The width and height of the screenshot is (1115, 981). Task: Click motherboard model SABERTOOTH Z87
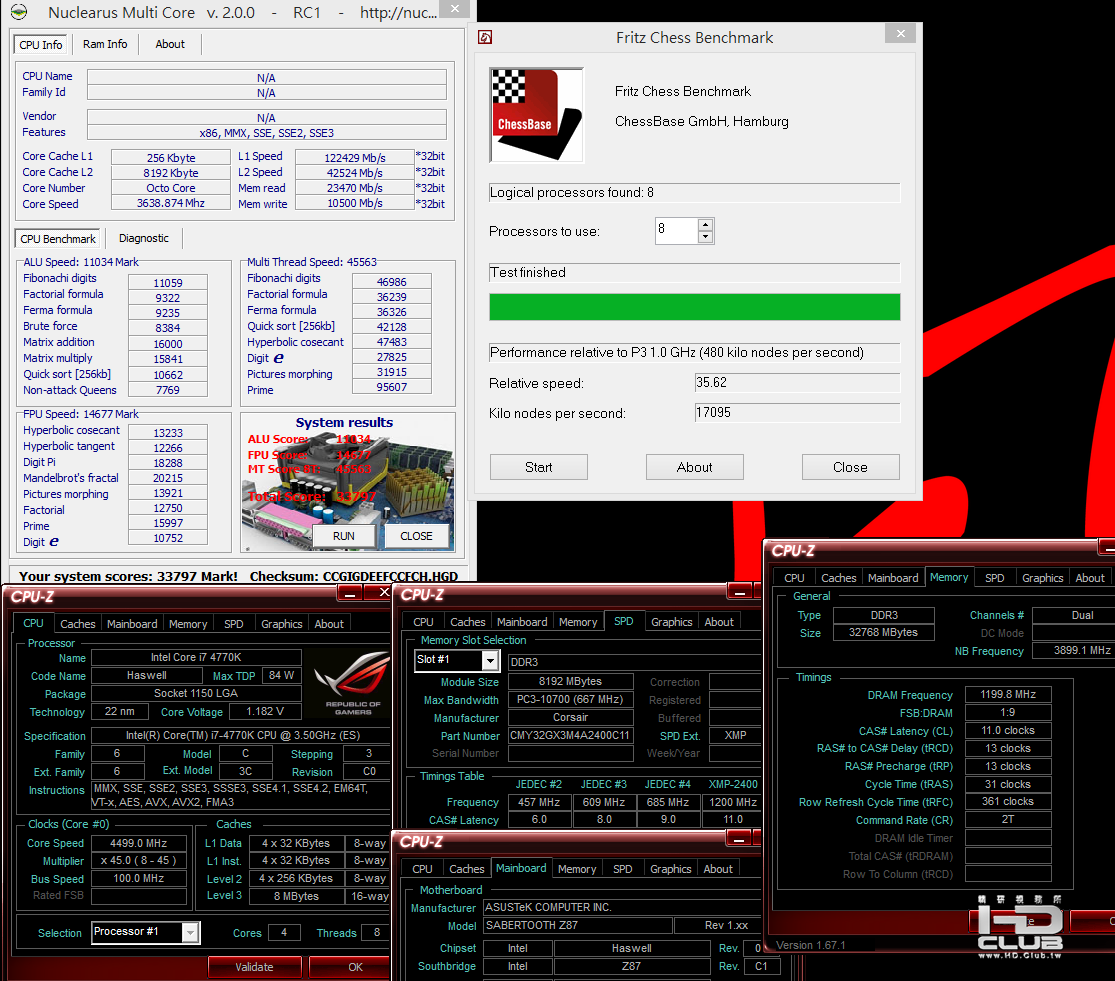pos(577,925)
